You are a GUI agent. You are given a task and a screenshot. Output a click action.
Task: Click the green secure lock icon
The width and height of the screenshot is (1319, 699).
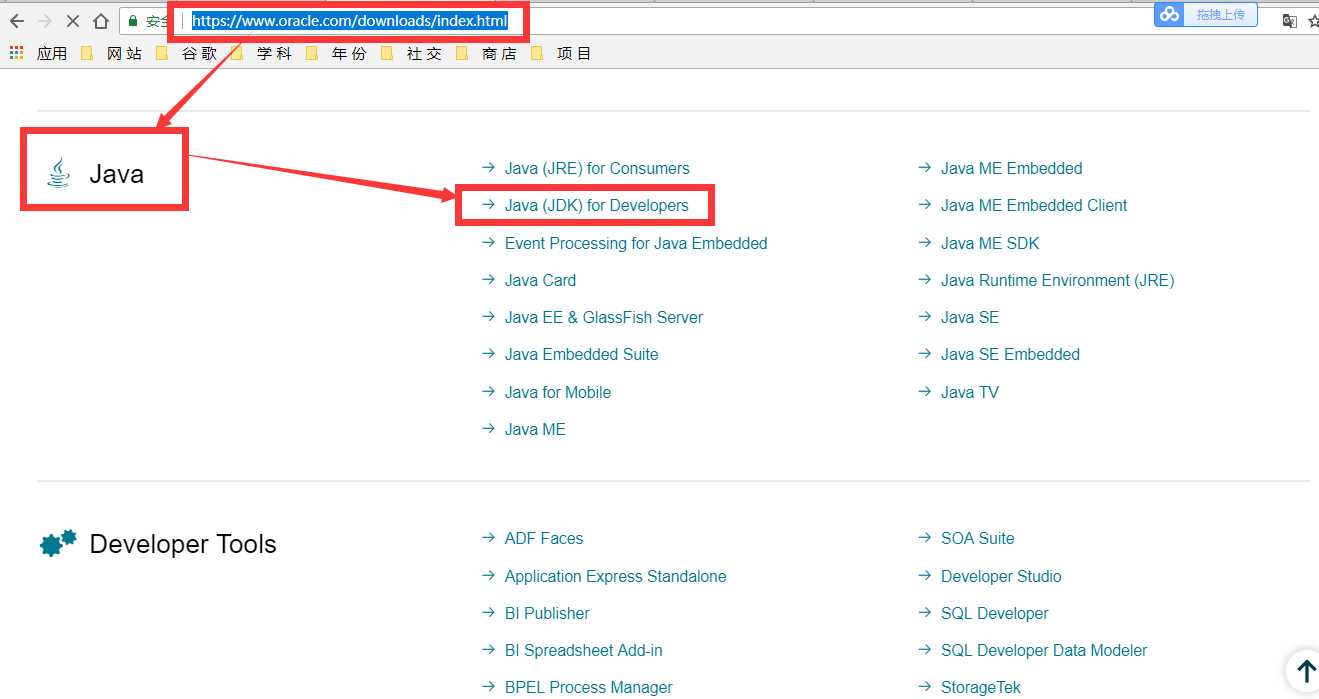[133, 21]
